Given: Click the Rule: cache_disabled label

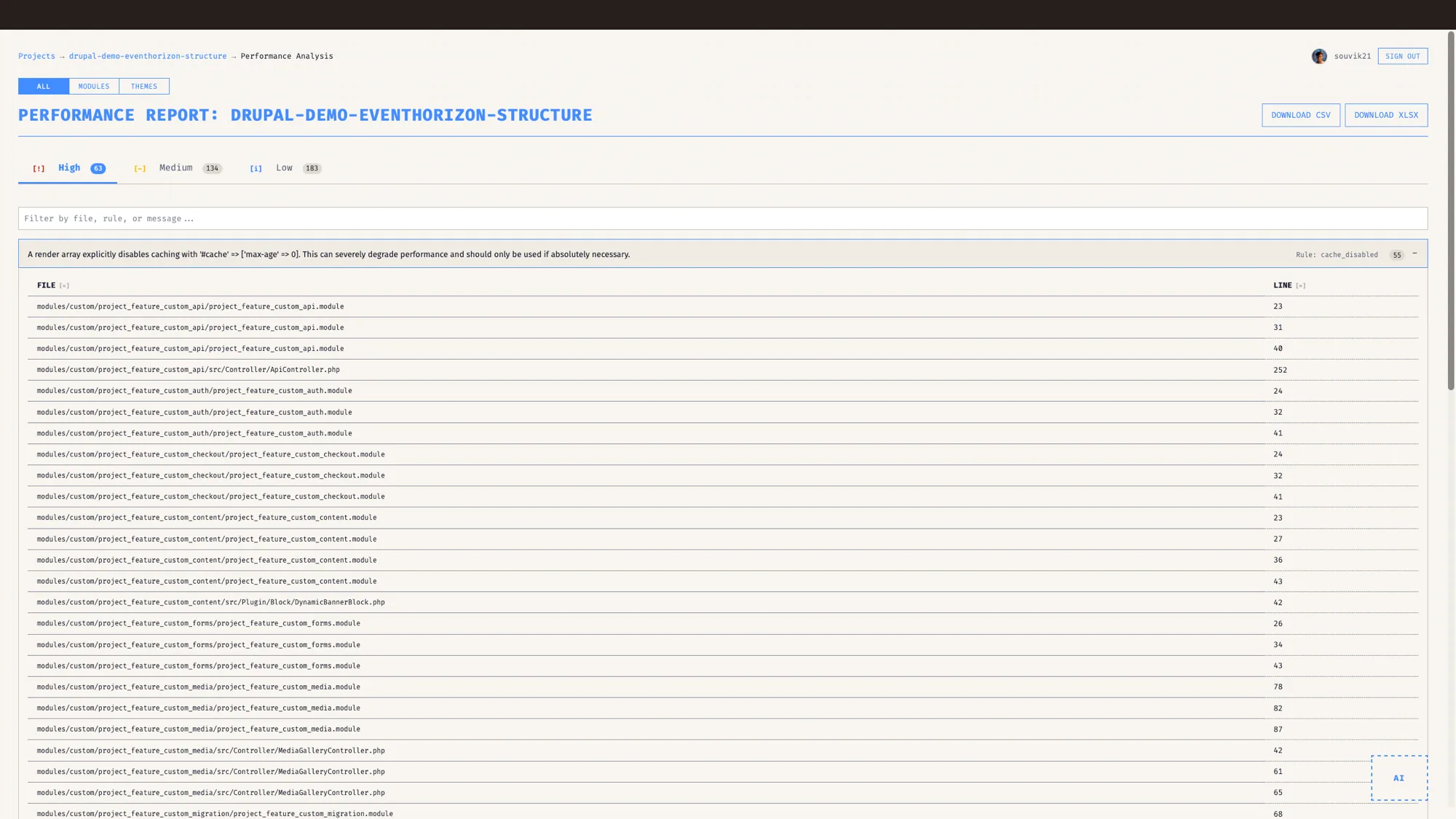Looking at the screenshot, I should (1337, 255).
